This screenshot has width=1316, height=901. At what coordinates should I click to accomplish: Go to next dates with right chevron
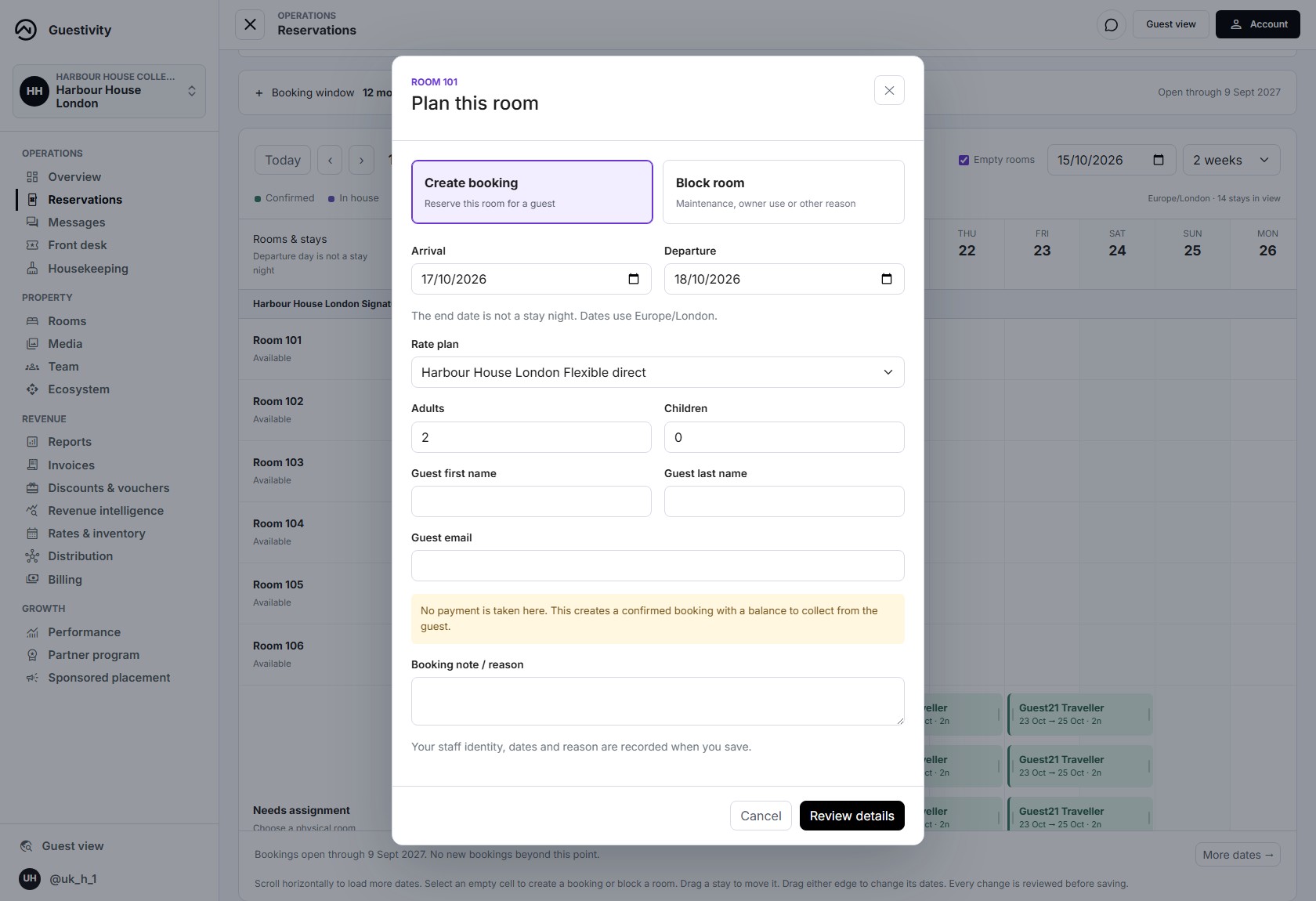(361, 160)
